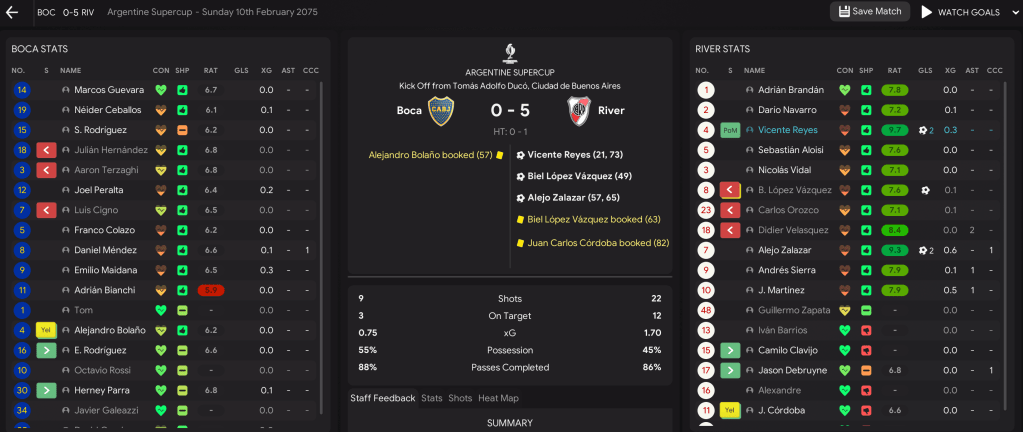Click Adrián Bianchi's red 5.9 rating badge
The height and width of the screenshot is (432, 1023).
click(210, 290)
